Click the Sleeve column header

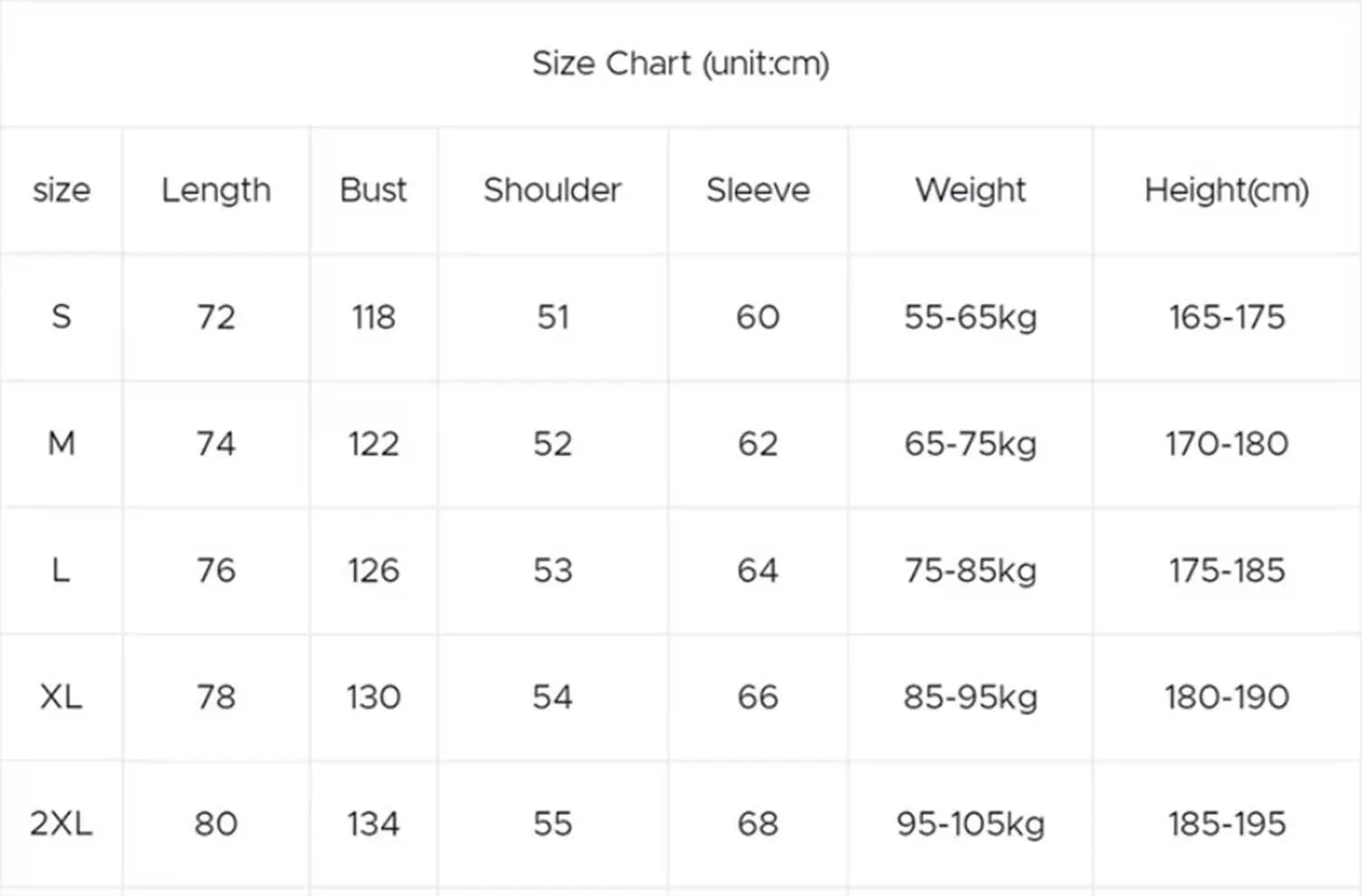pyautogui.click(x=757, y=190)
